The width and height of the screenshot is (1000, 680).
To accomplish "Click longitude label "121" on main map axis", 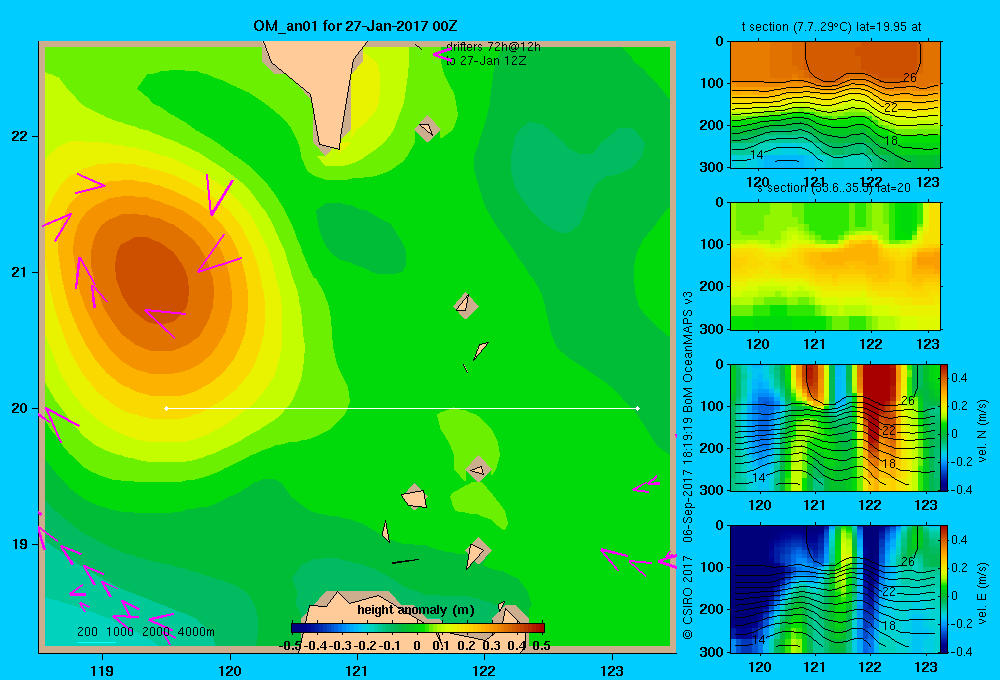I will (x=357, y=670).
